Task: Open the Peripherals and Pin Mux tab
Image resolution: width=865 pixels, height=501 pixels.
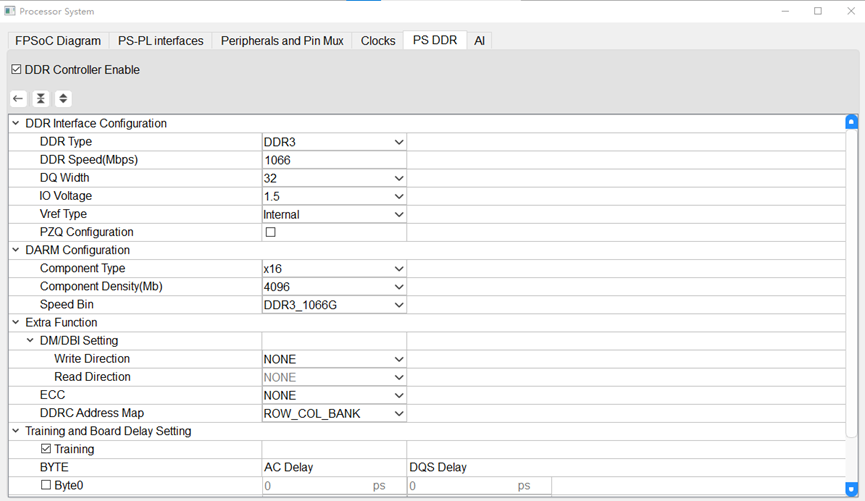Action: [282, 41]
